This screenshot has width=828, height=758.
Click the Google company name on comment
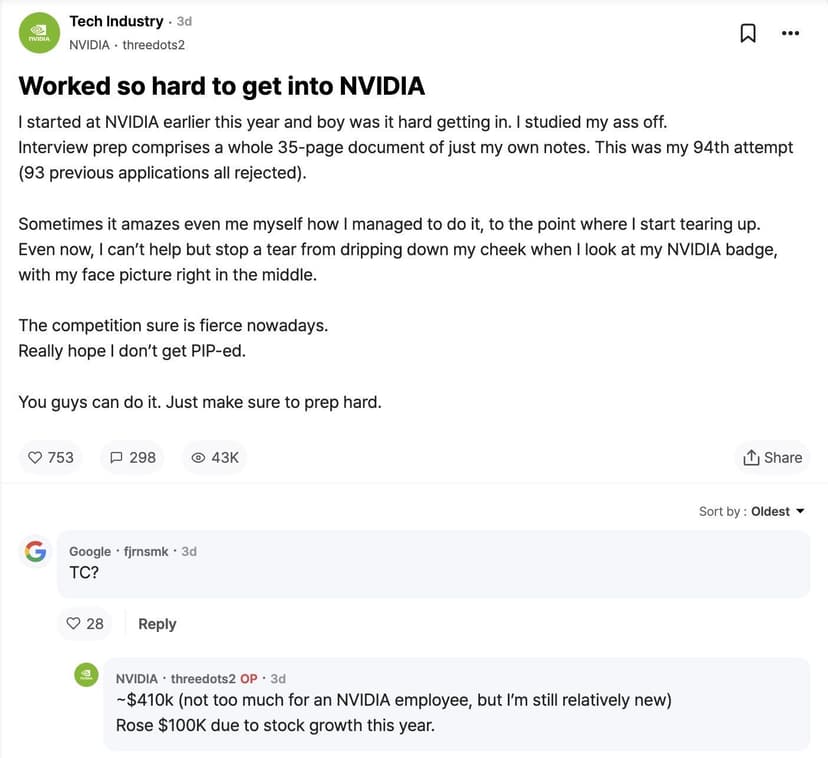pos(90,551)
